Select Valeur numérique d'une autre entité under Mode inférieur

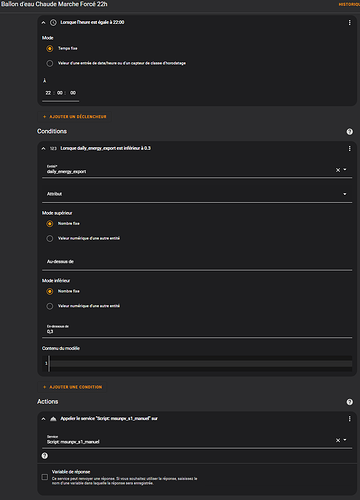coord(50,306)
